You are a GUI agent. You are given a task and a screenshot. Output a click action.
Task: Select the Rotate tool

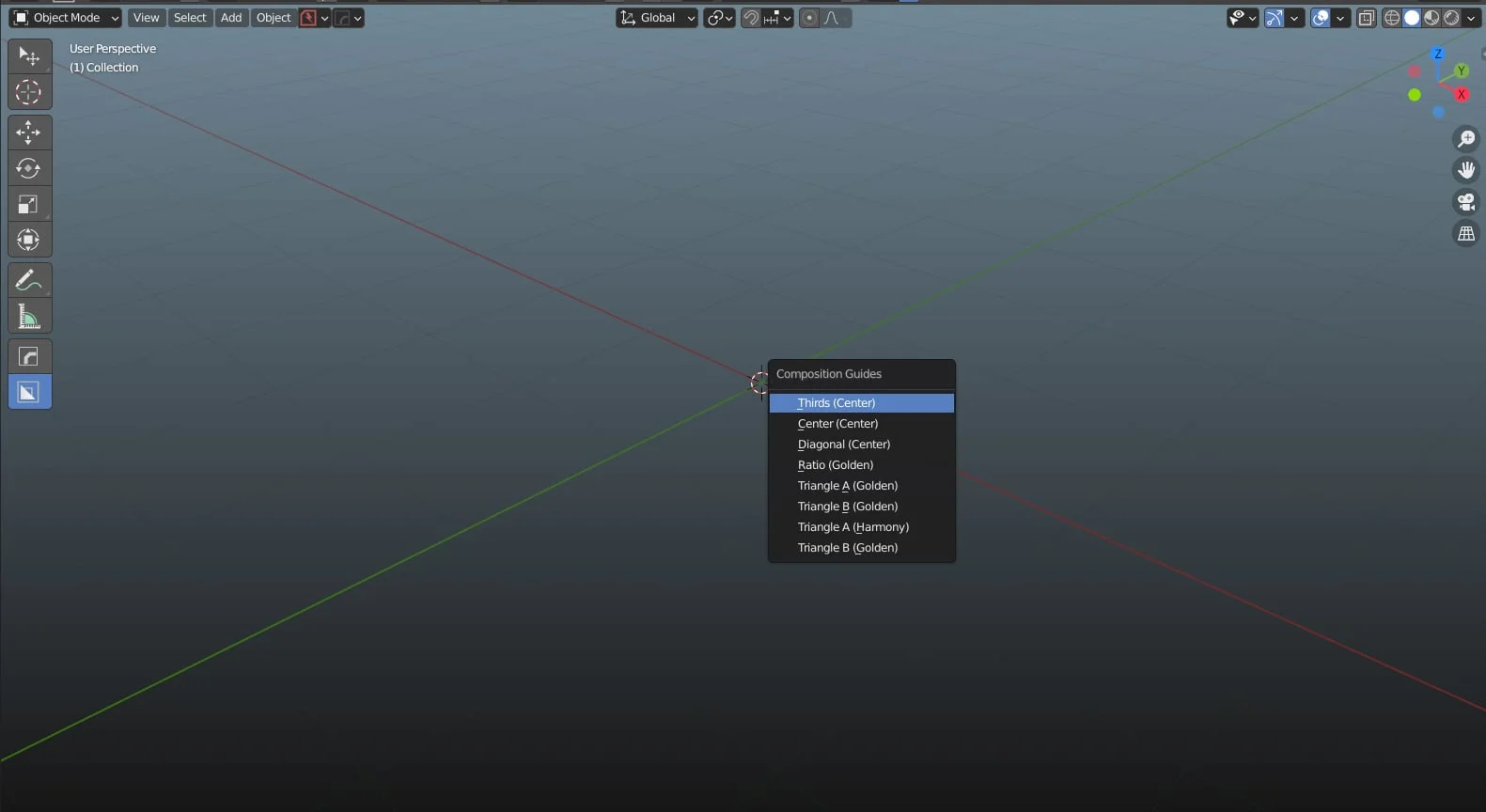tap(29, 168)
